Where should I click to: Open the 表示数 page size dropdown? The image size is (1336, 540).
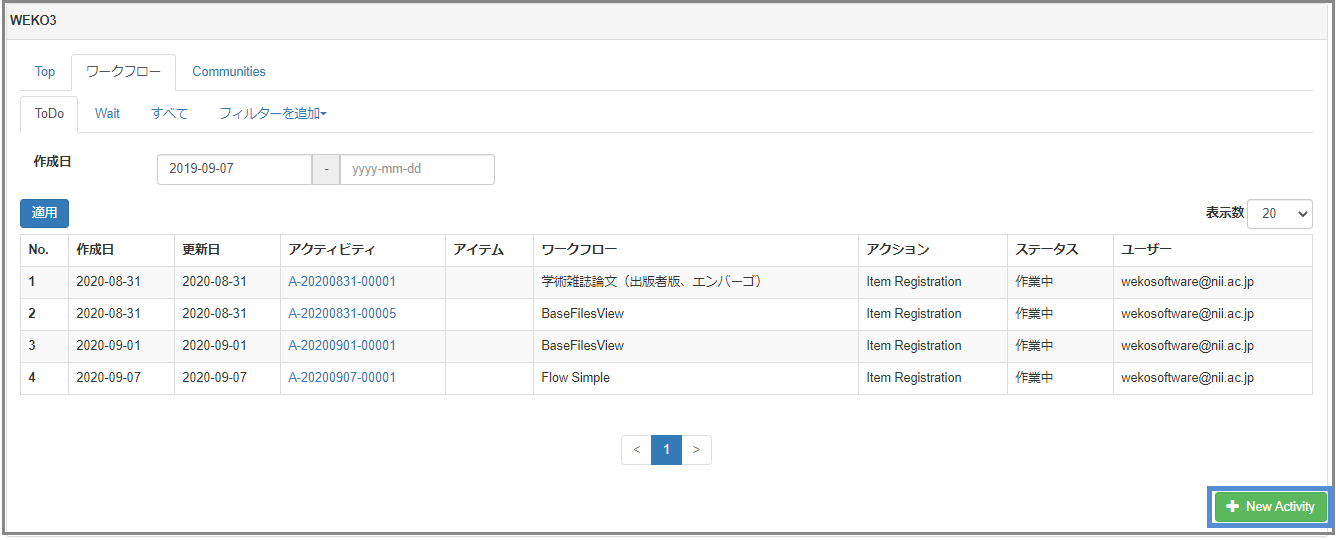1279,213
